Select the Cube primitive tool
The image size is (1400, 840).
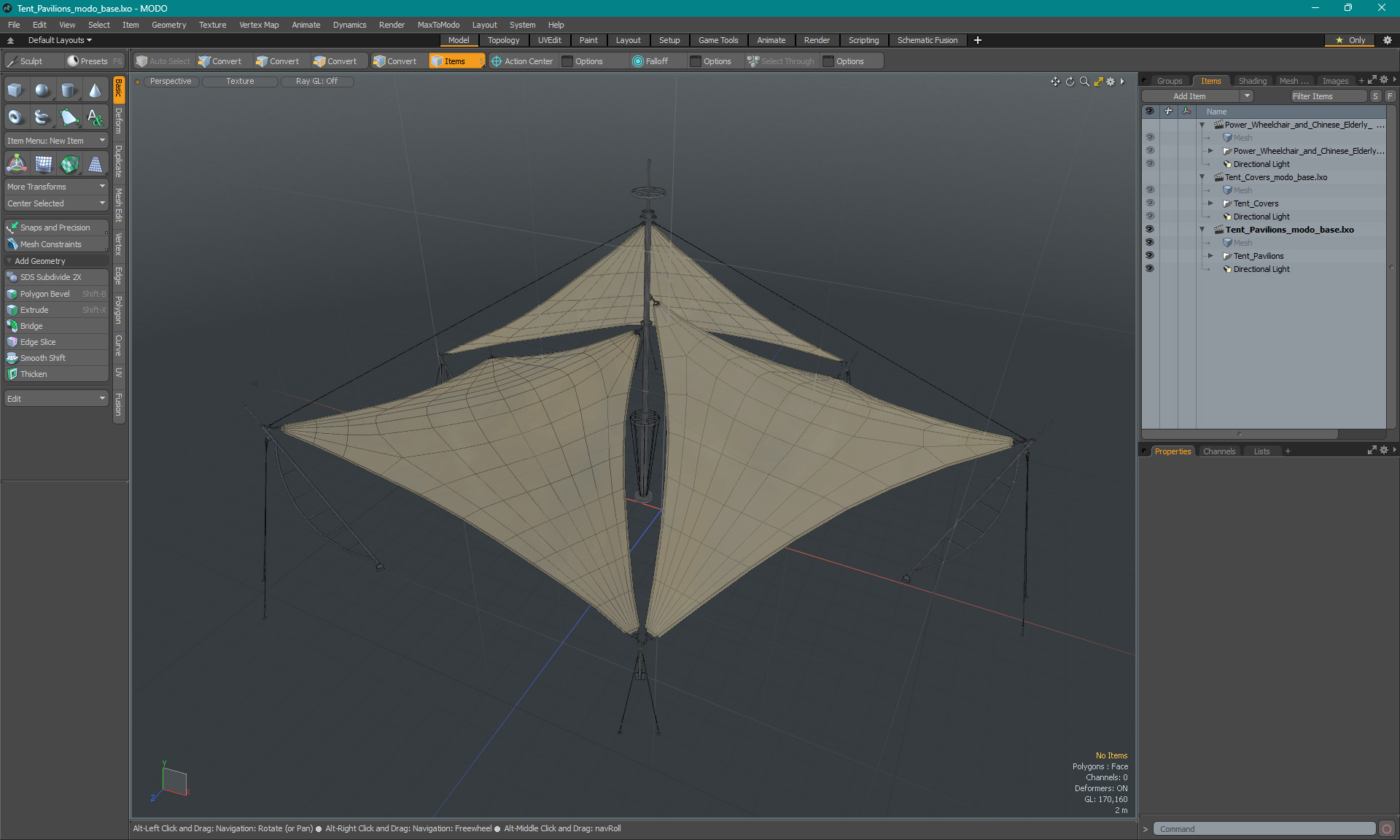[x=15, y=90]
